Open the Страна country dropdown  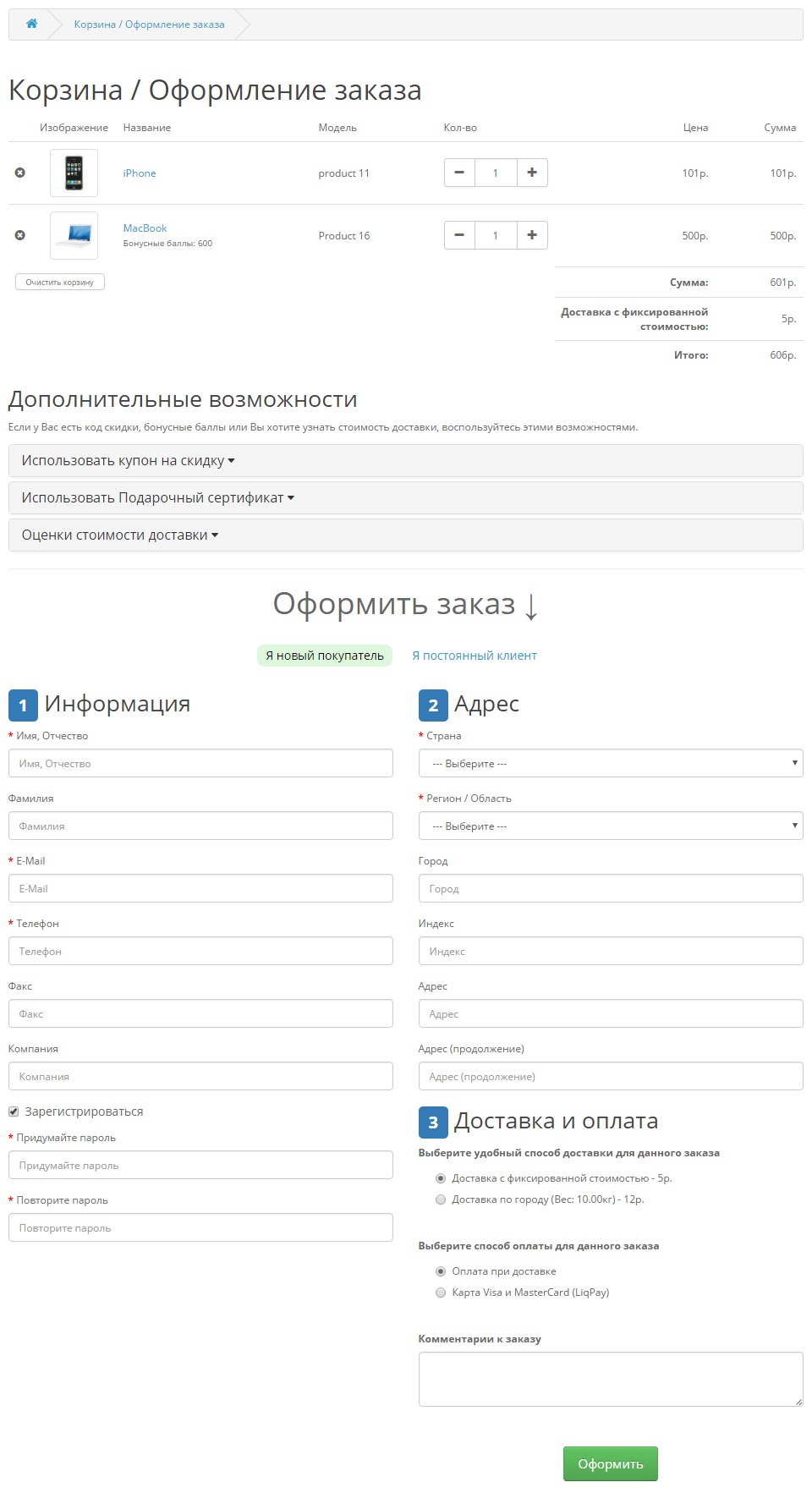[x=610, y=763]
